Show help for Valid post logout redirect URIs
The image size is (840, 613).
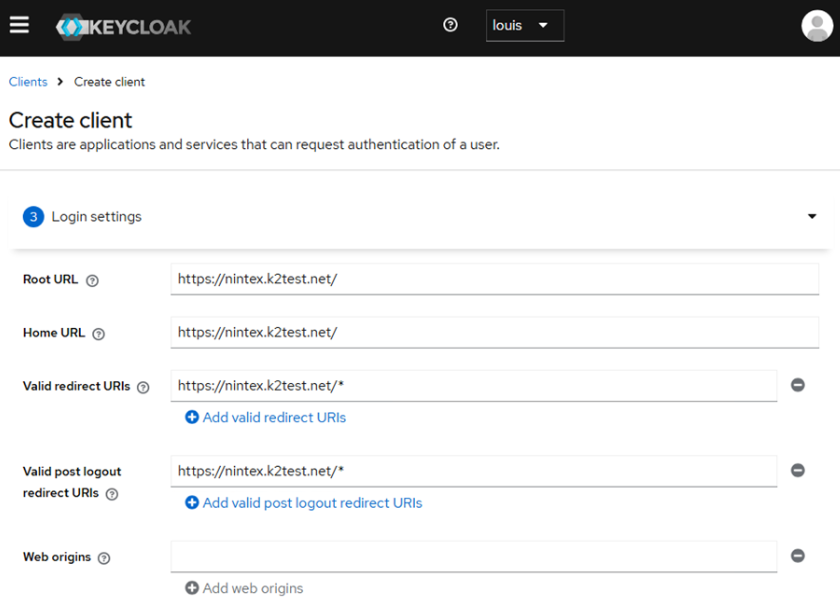click(112, 494)
